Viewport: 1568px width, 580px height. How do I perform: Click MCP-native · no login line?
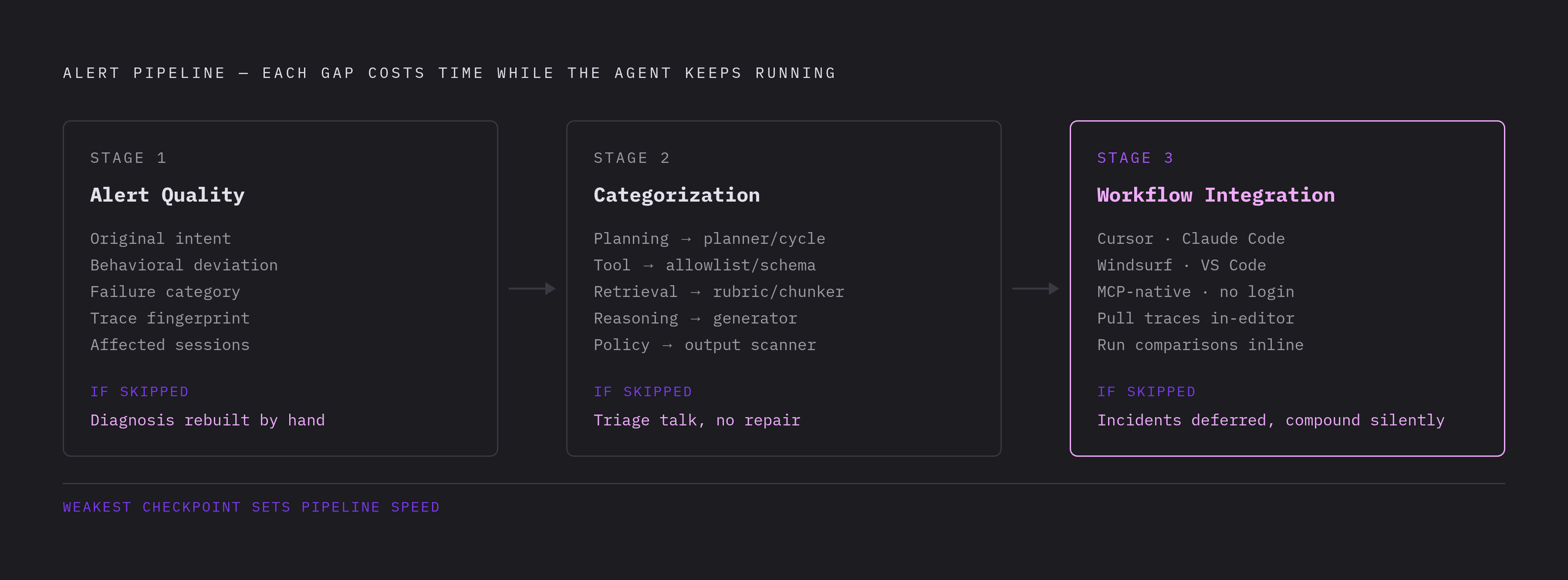pos(1196,292)
